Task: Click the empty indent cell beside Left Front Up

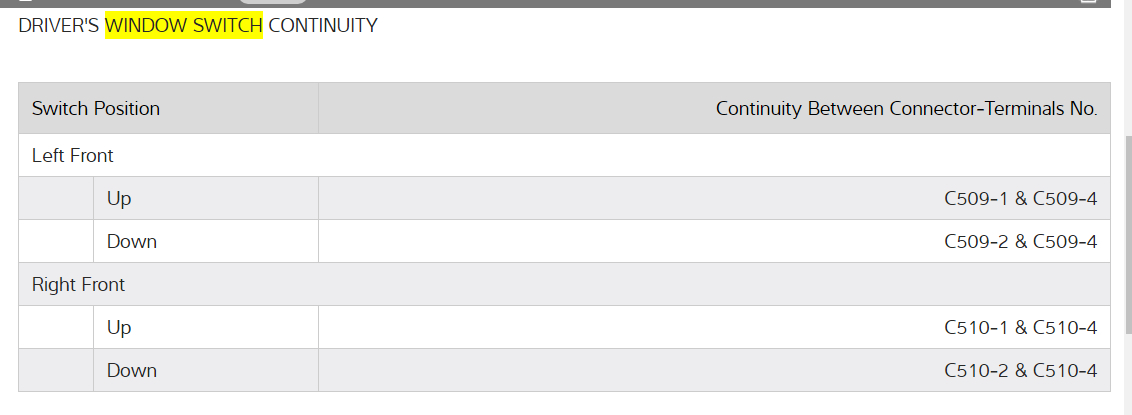Action: 56,199
